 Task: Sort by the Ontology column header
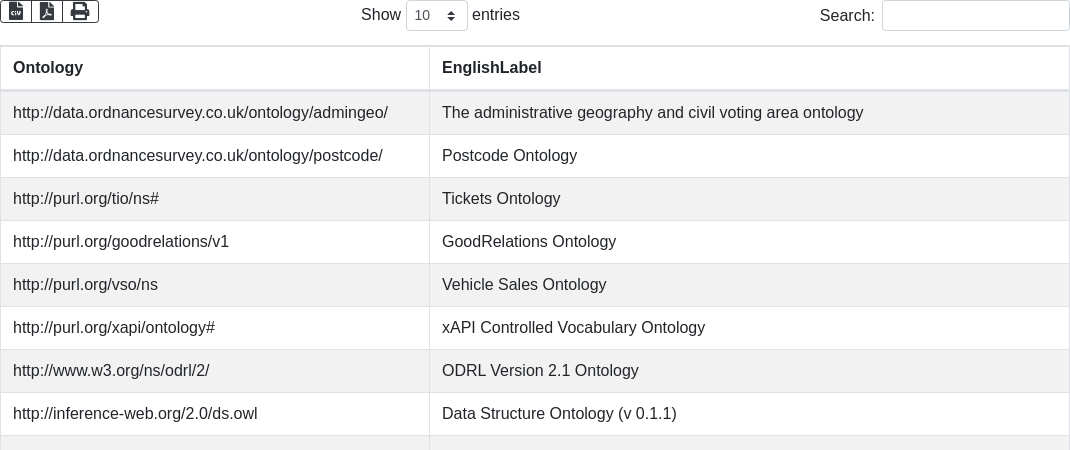(48, 68)
